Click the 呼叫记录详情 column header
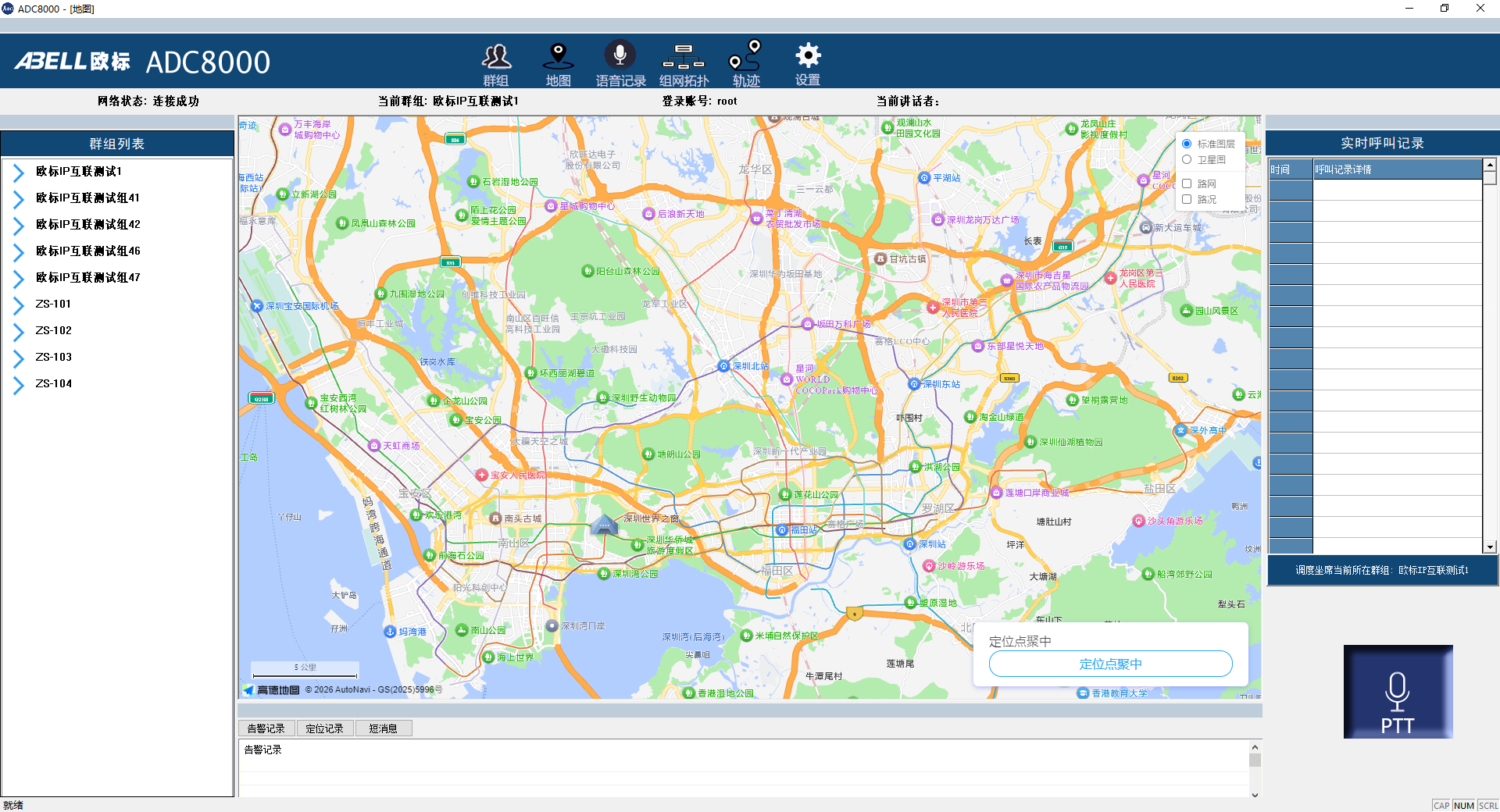 pos(1397,169)
